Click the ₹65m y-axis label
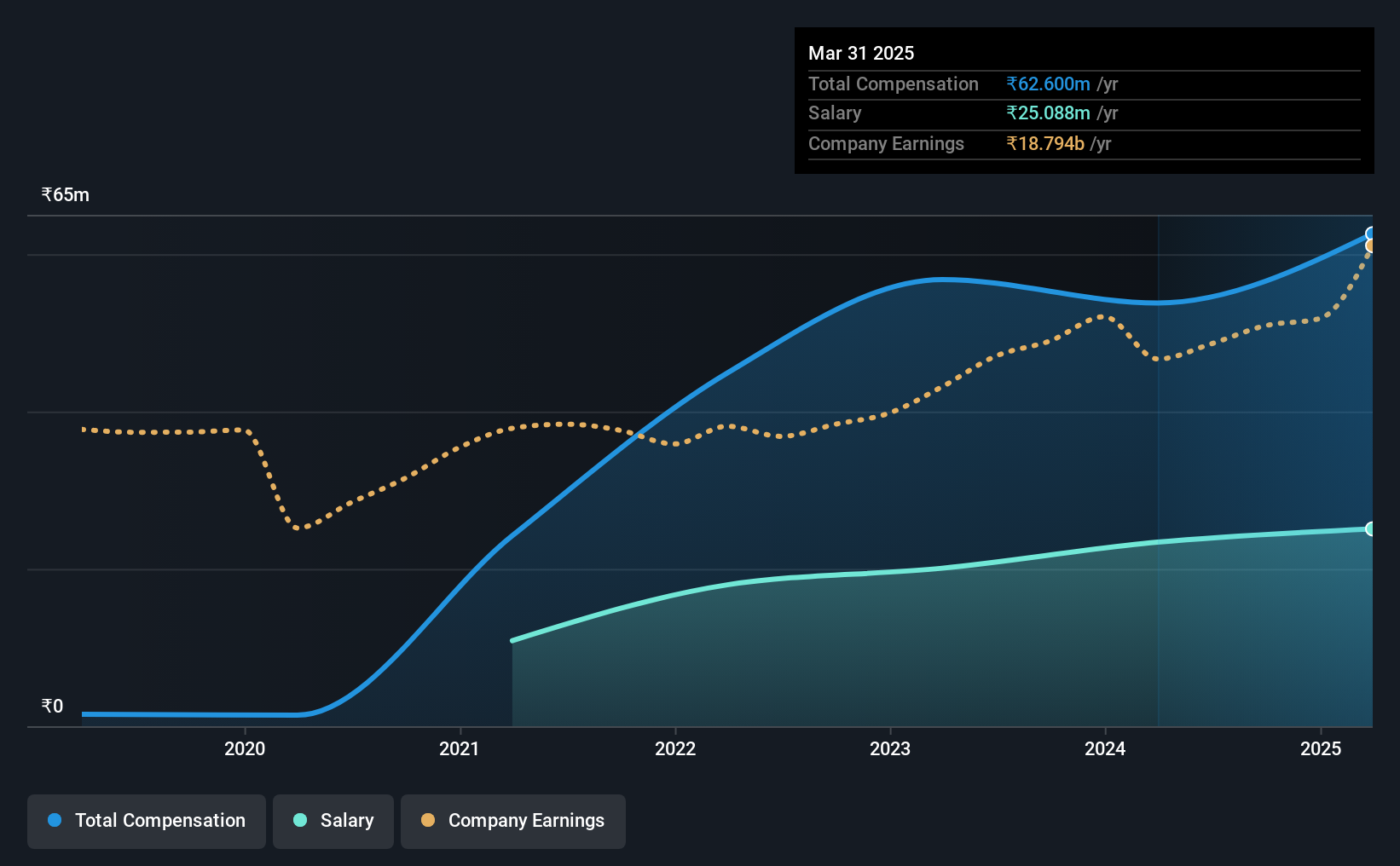 click(66, 194)
